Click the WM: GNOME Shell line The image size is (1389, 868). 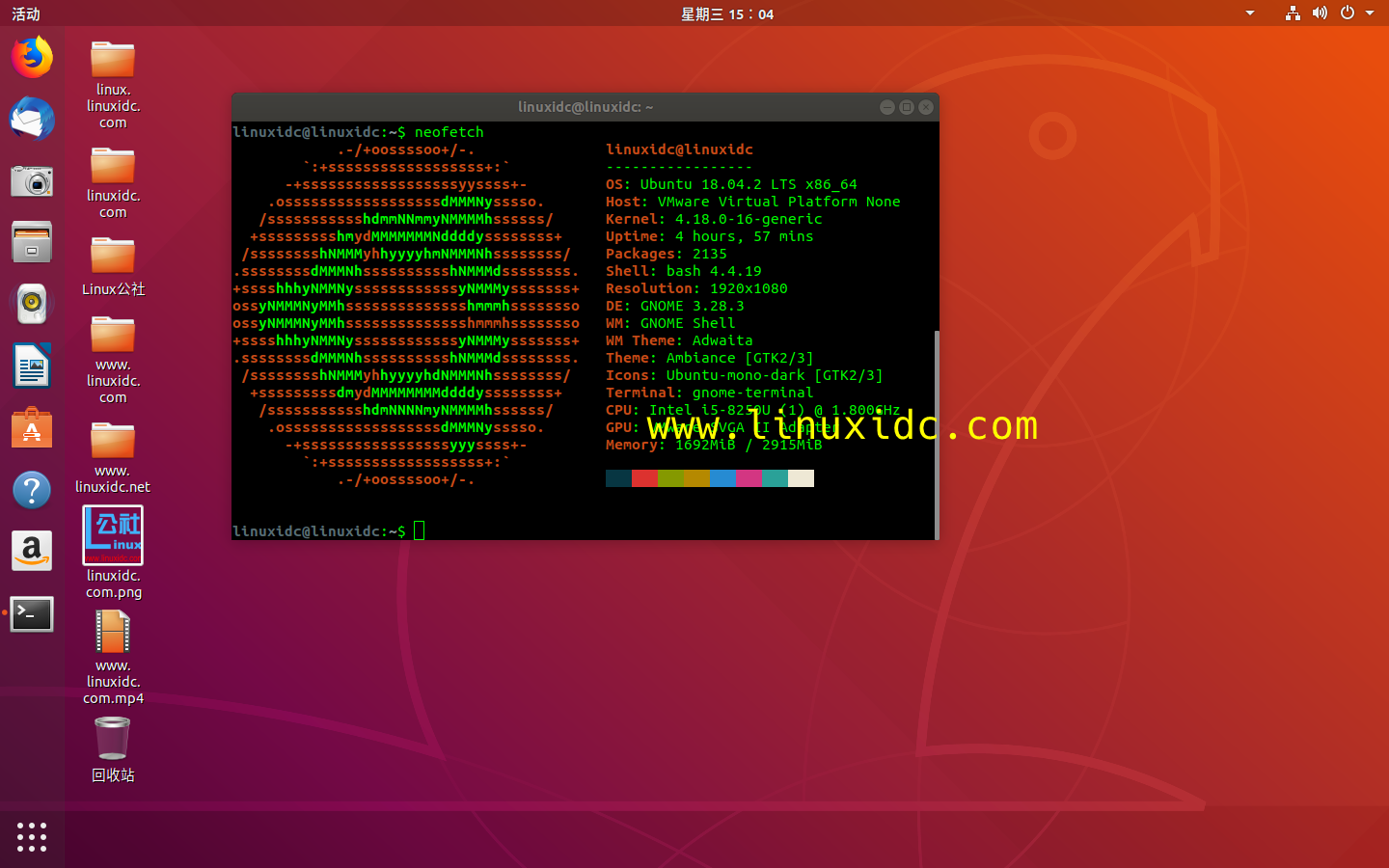point(670,323)
